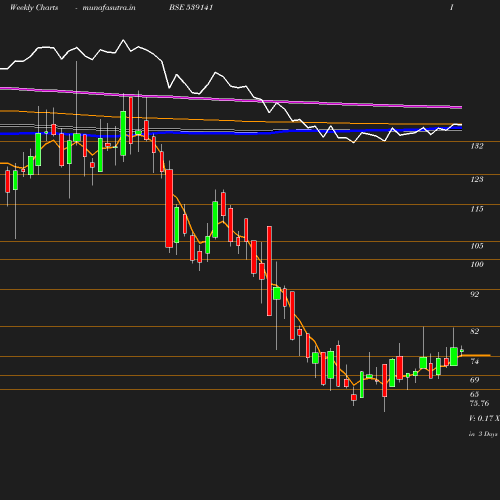Click the 65 price level label
The width and height of the screenshot is (500, 500).
pyautogui.click(x=475, y=395)
